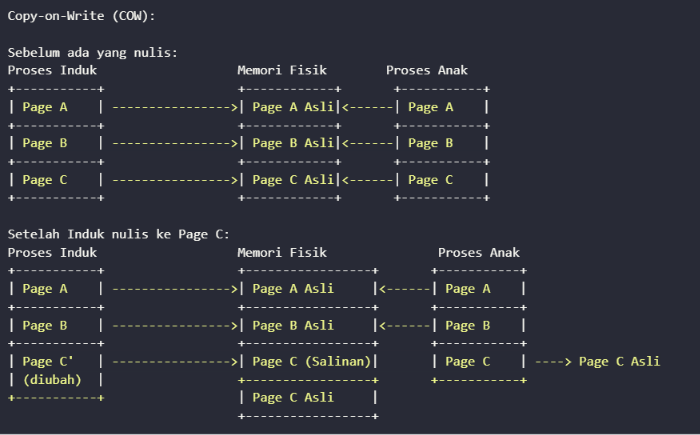This screenshot has height=435, width=700.
Task: Click "Proses Induk" header in the Setelah diagram
Action: pyautogui.click(x=52, y=253)
